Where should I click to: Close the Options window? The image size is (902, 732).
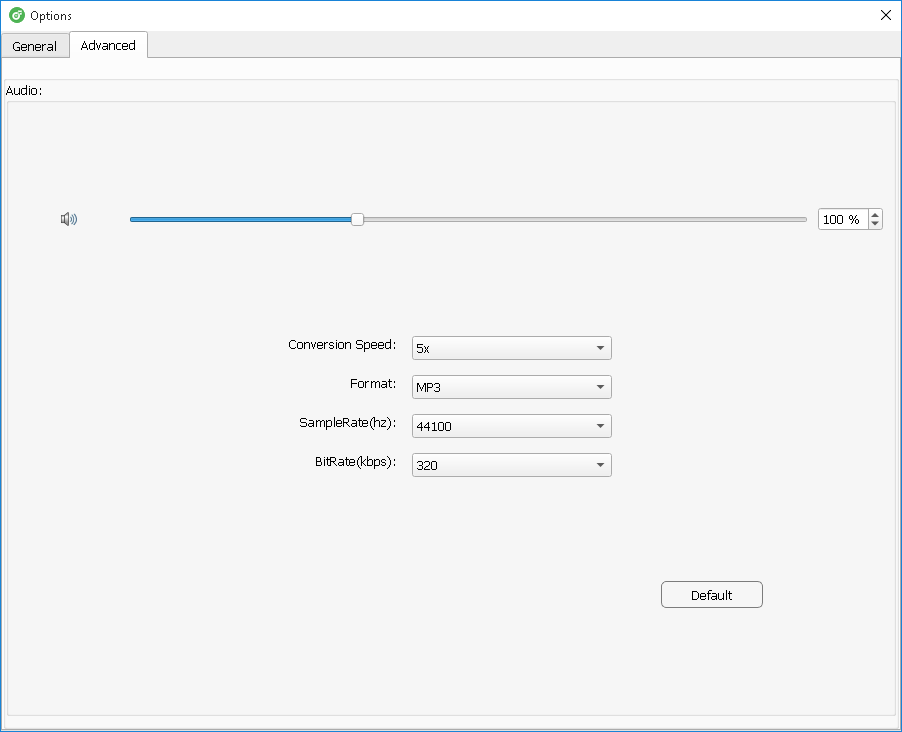tap(886, 15)
